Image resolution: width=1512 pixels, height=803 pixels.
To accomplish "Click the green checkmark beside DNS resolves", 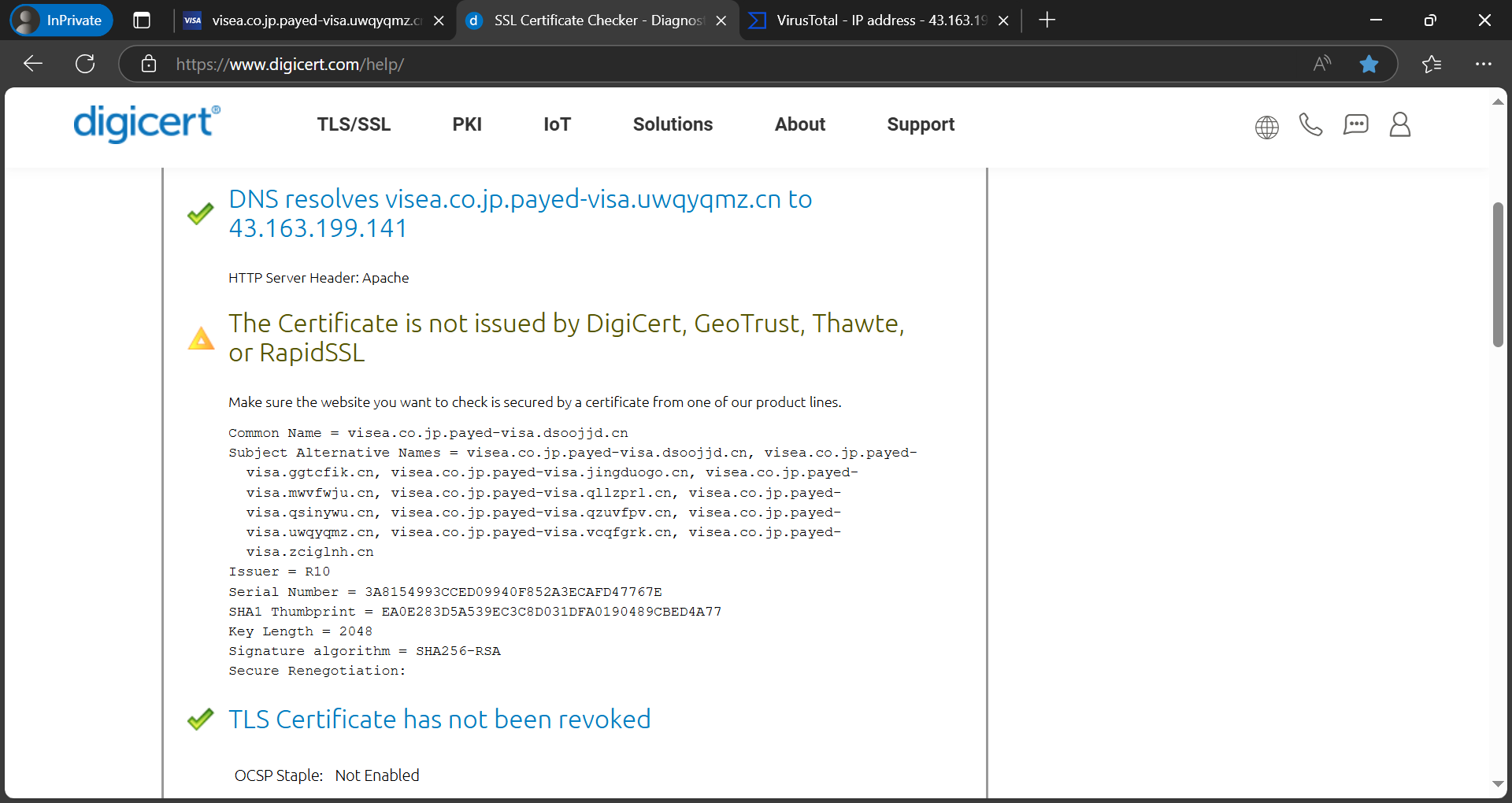I will tap(200, 213).
